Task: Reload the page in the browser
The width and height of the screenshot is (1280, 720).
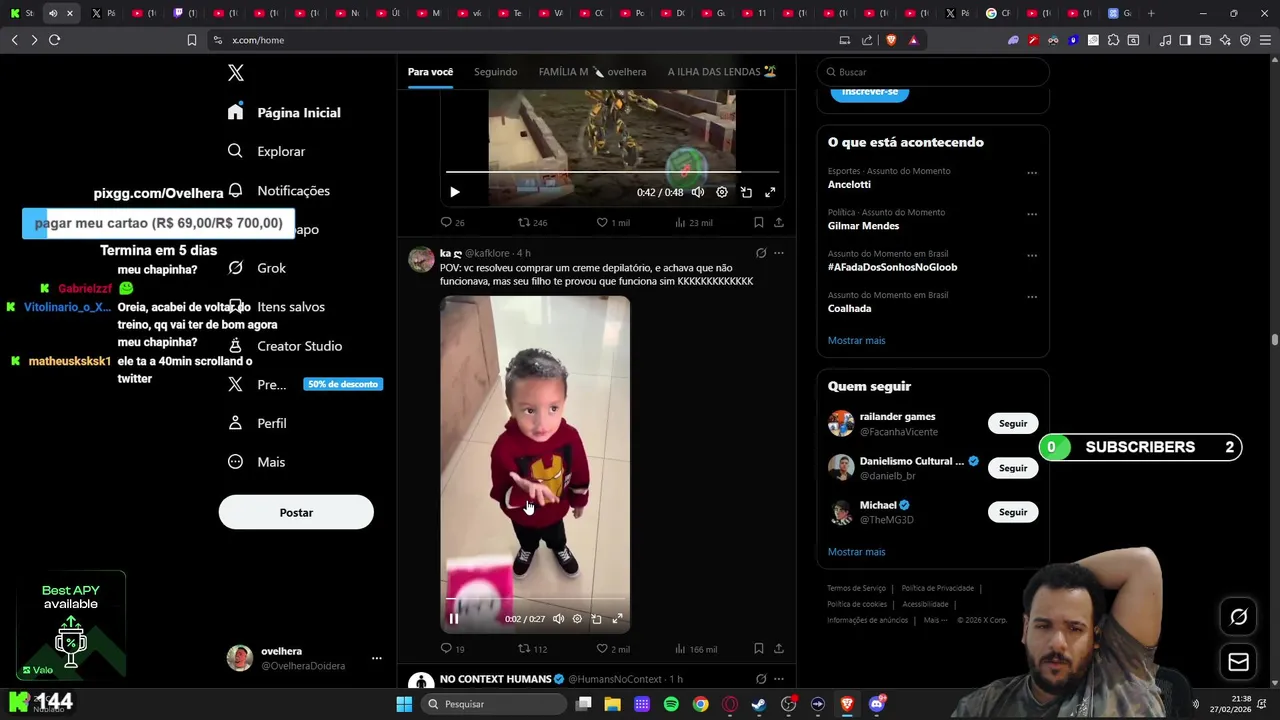Action: (x=54, y=40)
